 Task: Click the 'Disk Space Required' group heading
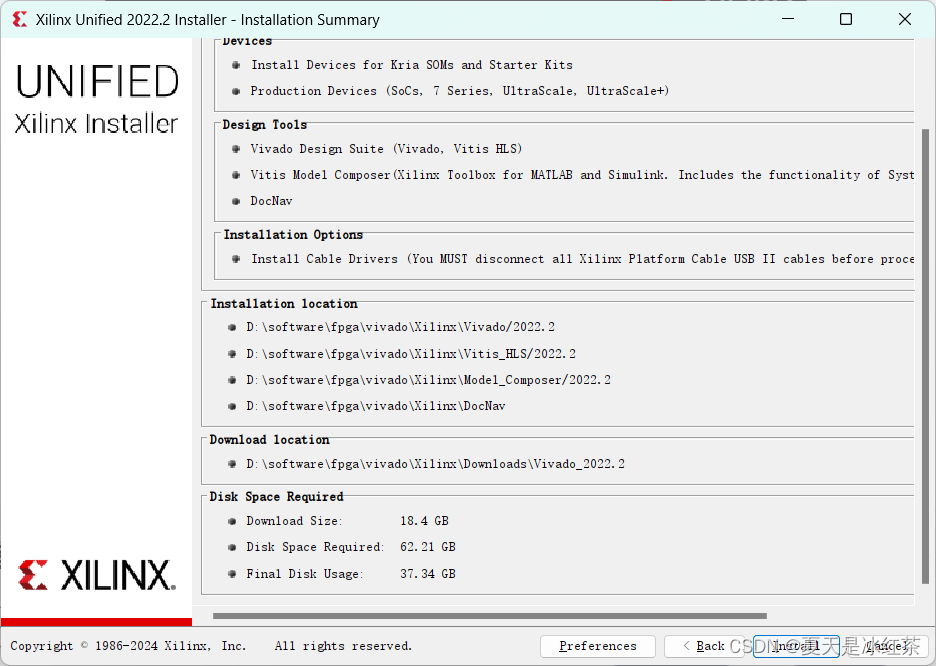point(276,497)
